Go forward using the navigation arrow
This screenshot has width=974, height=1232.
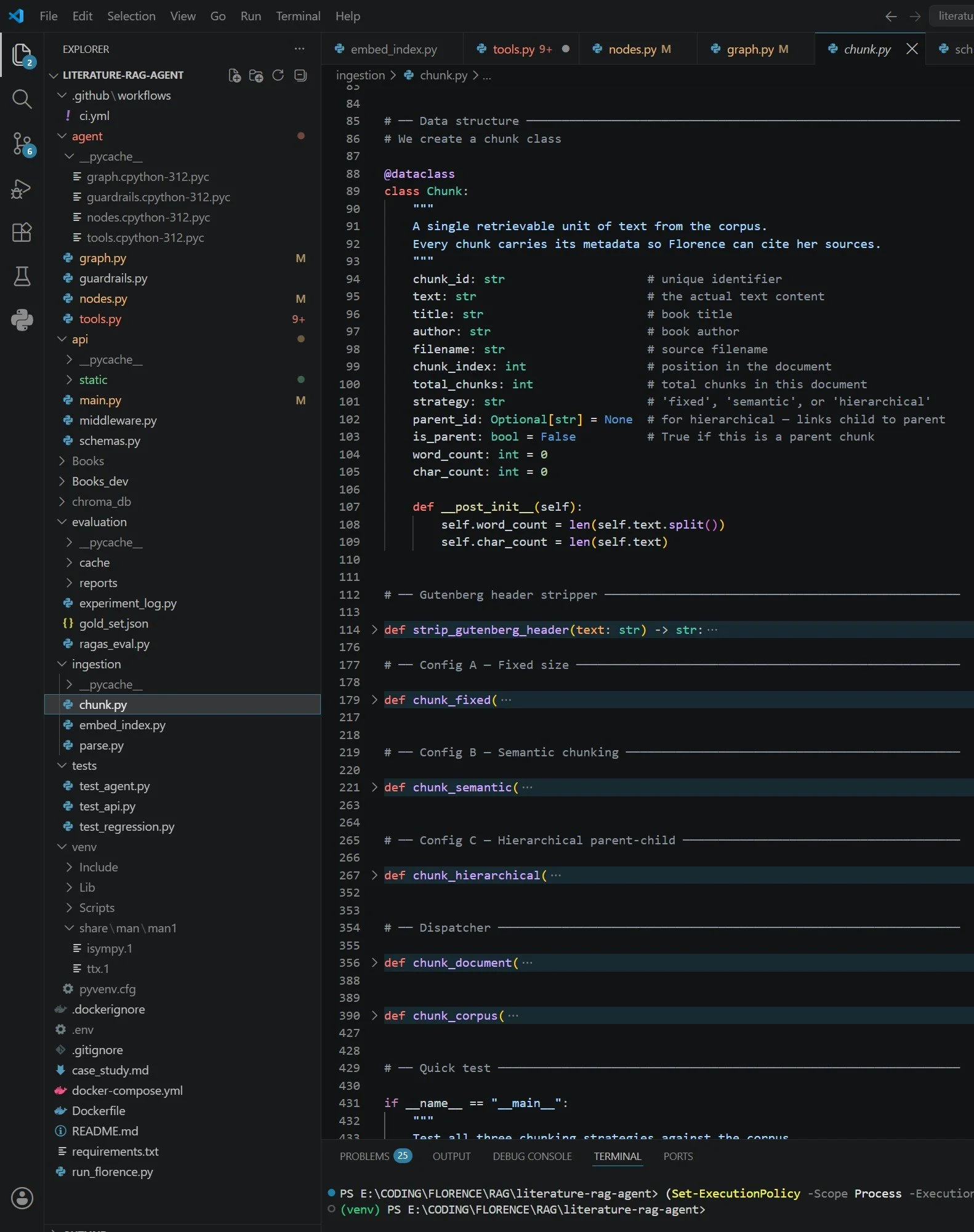(915, 16)
